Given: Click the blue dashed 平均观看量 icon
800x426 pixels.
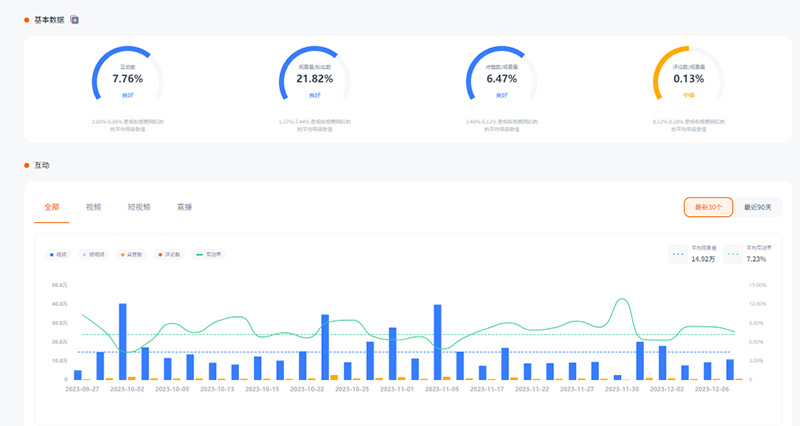Looking at the screenshot, I should (679, 254).
